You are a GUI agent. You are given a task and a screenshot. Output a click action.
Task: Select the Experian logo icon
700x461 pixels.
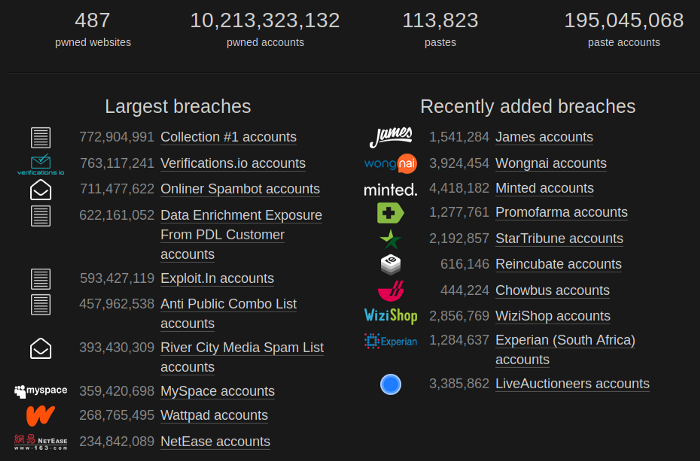click(x=391, y=341)
